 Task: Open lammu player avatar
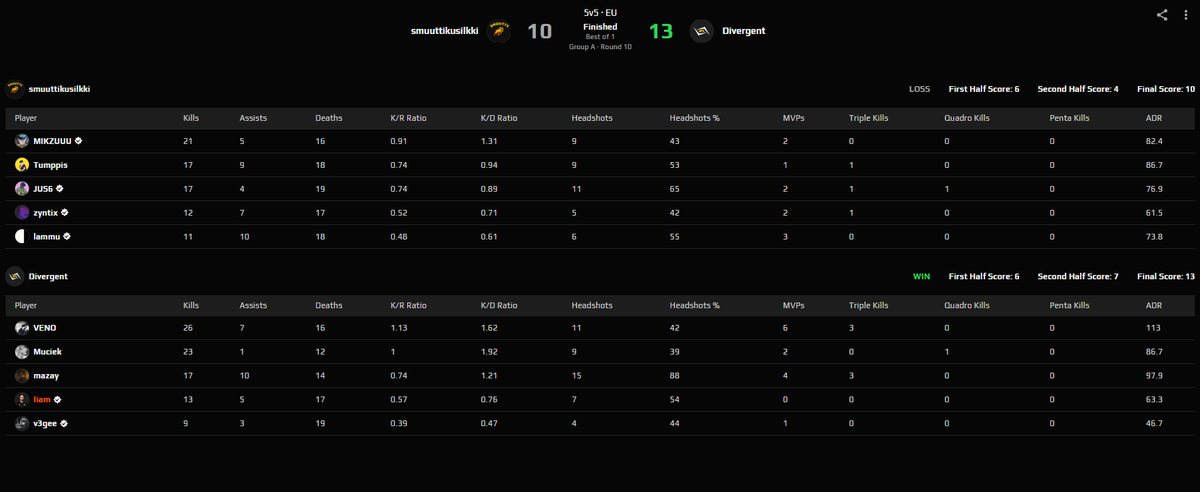pyautogui.click(x=22, y=237)
